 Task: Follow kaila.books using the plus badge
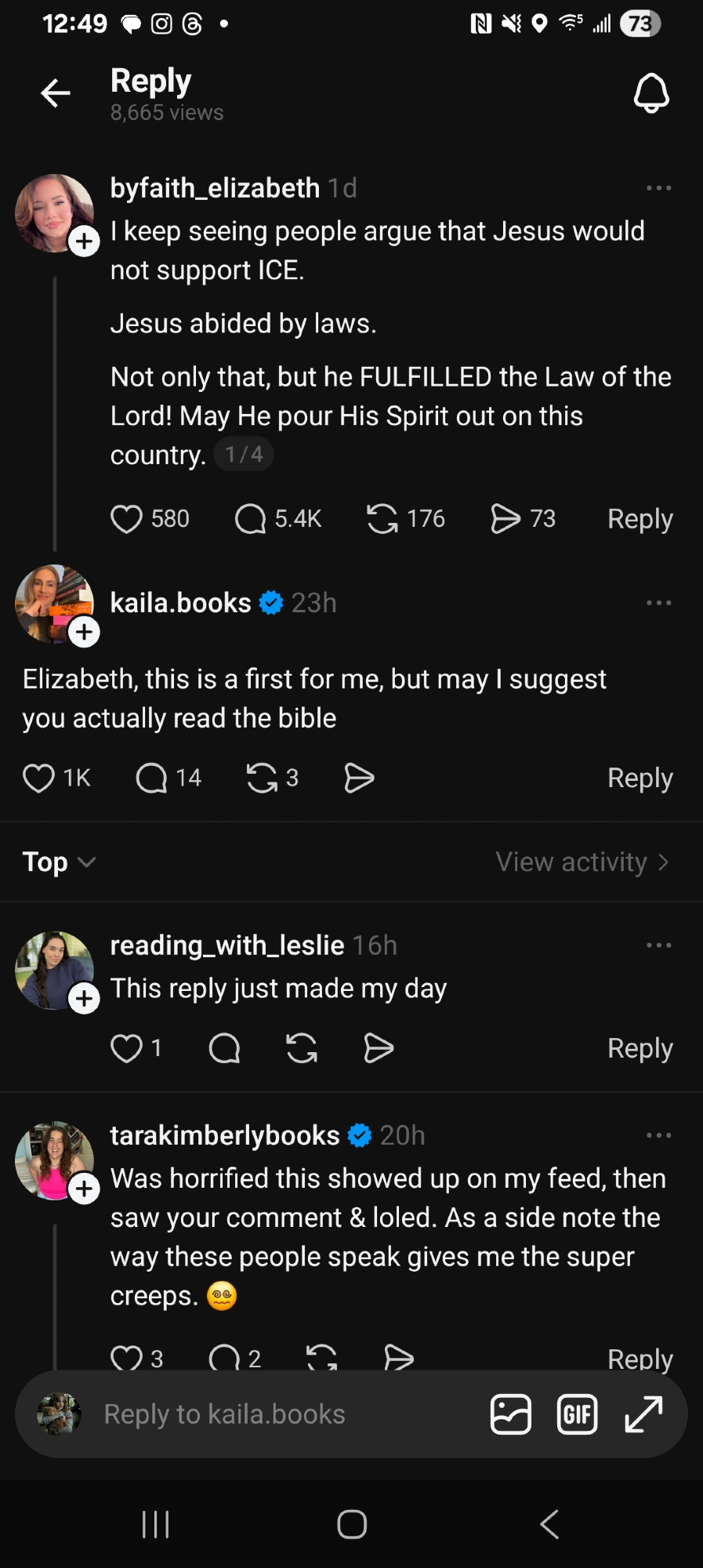tap(85, 632)
